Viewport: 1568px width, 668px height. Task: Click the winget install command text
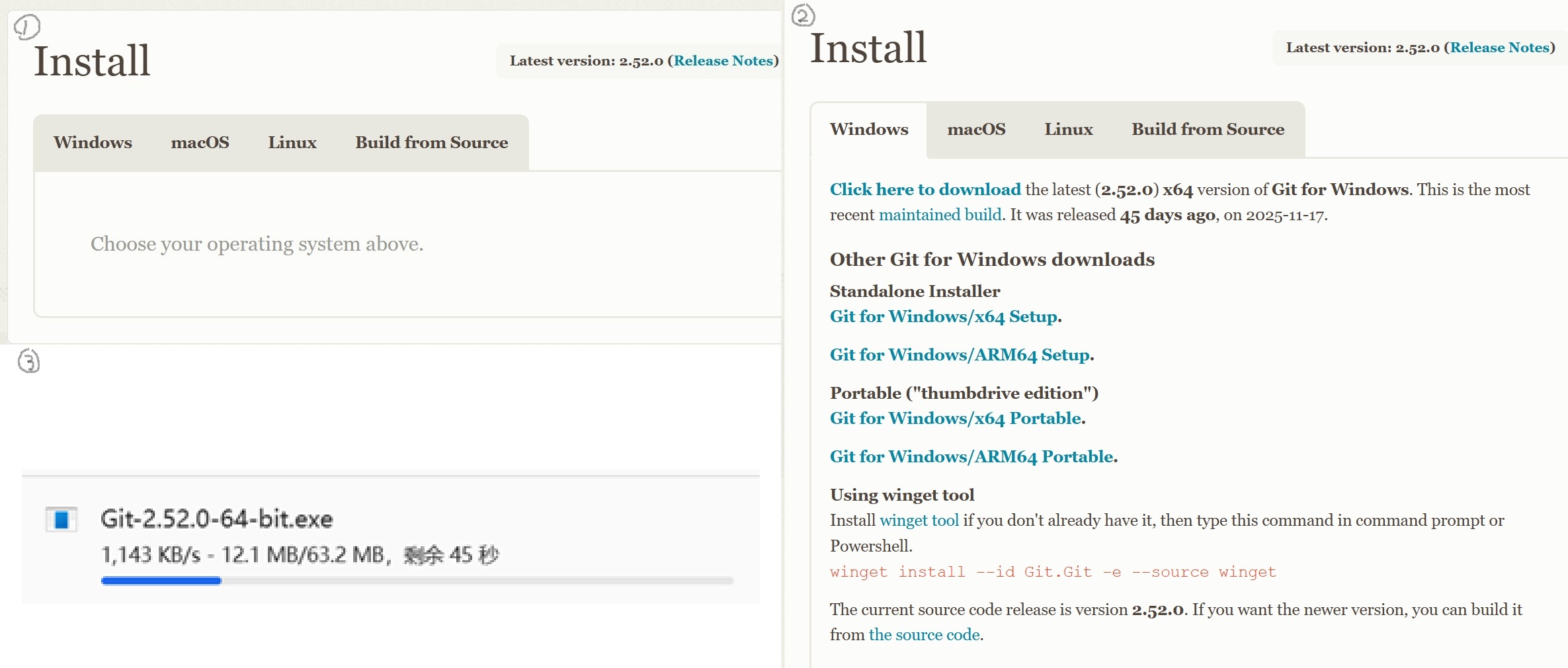1052,572
